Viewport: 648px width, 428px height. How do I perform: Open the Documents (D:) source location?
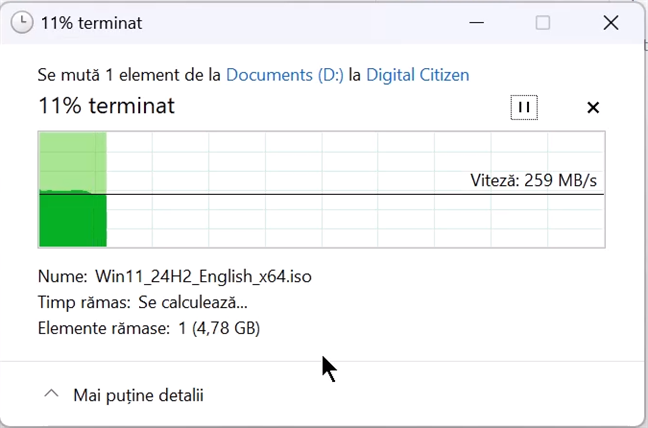[284, 74]
